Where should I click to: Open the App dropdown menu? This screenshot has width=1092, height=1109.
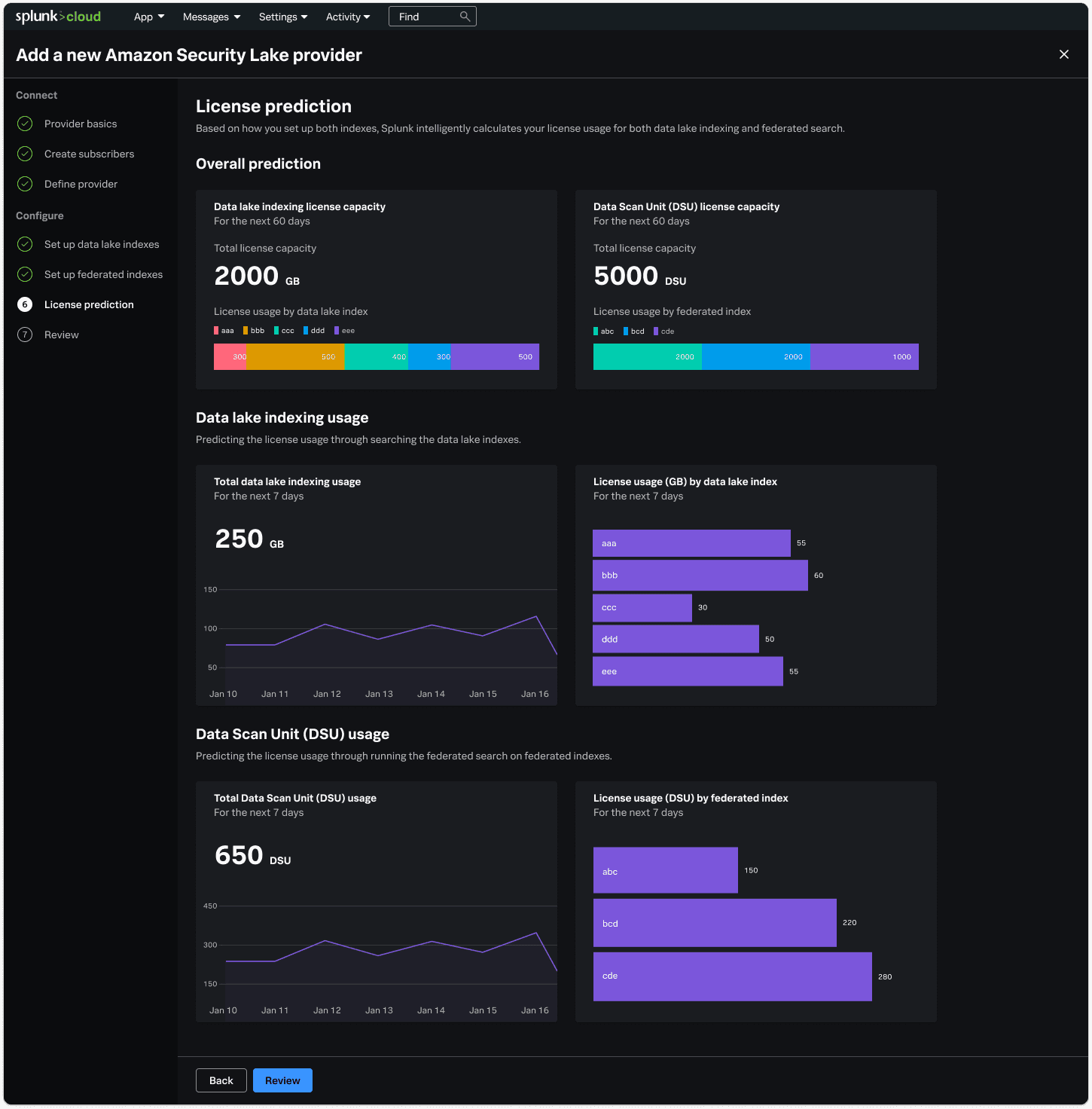click(149, 17)
